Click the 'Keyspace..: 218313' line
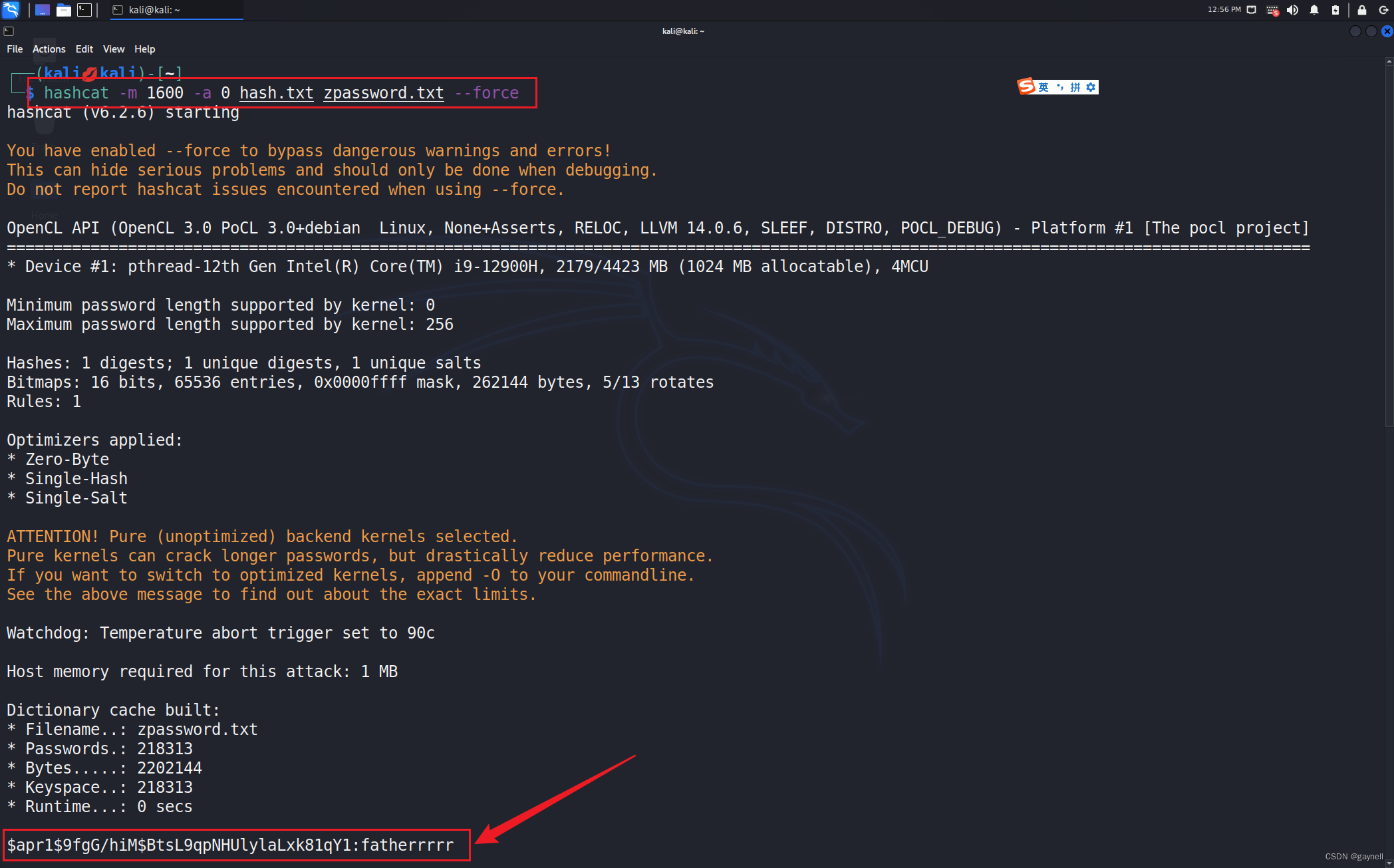Viewport: 1394px width, 868px height. [x=100, y=788]
